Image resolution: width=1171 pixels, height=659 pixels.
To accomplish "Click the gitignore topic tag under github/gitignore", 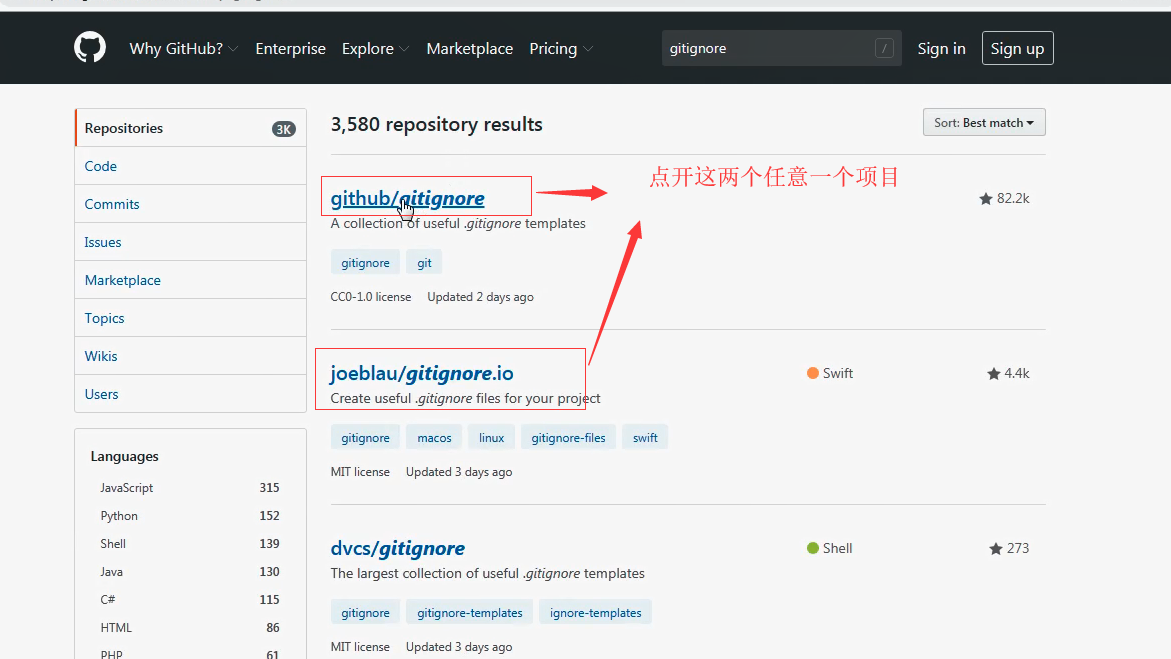I will click(365, 263).
